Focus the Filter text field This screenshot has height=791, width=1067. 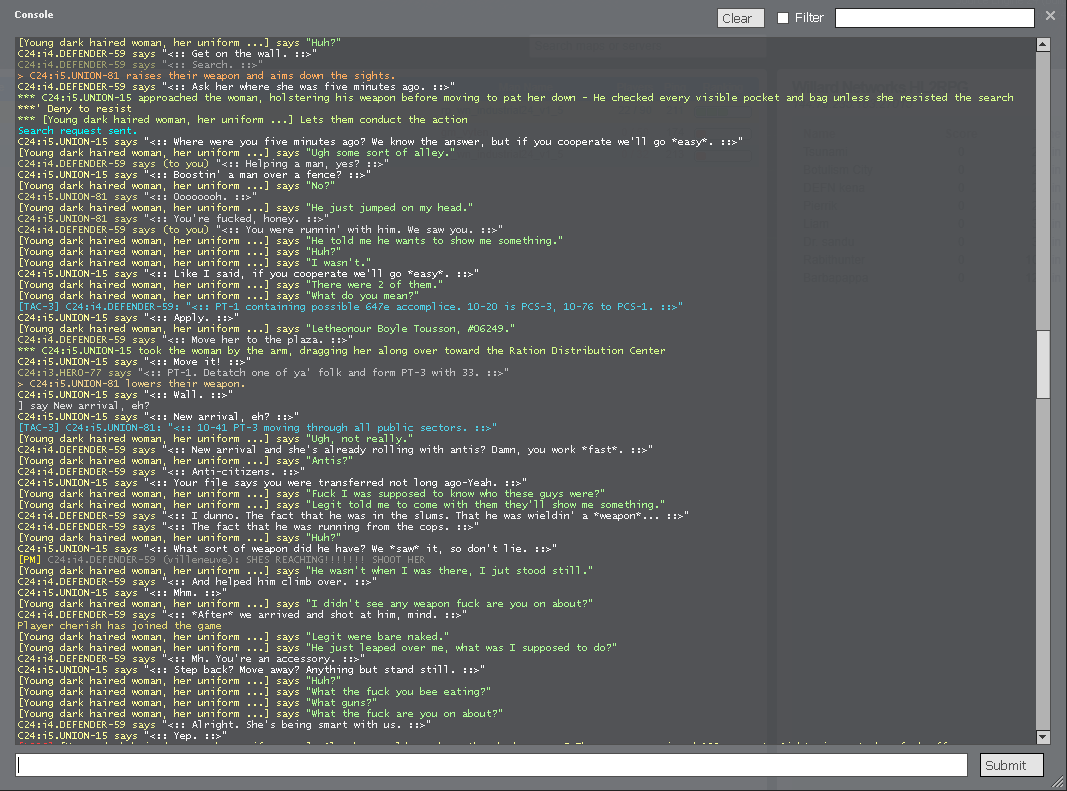tap(934, 18)
